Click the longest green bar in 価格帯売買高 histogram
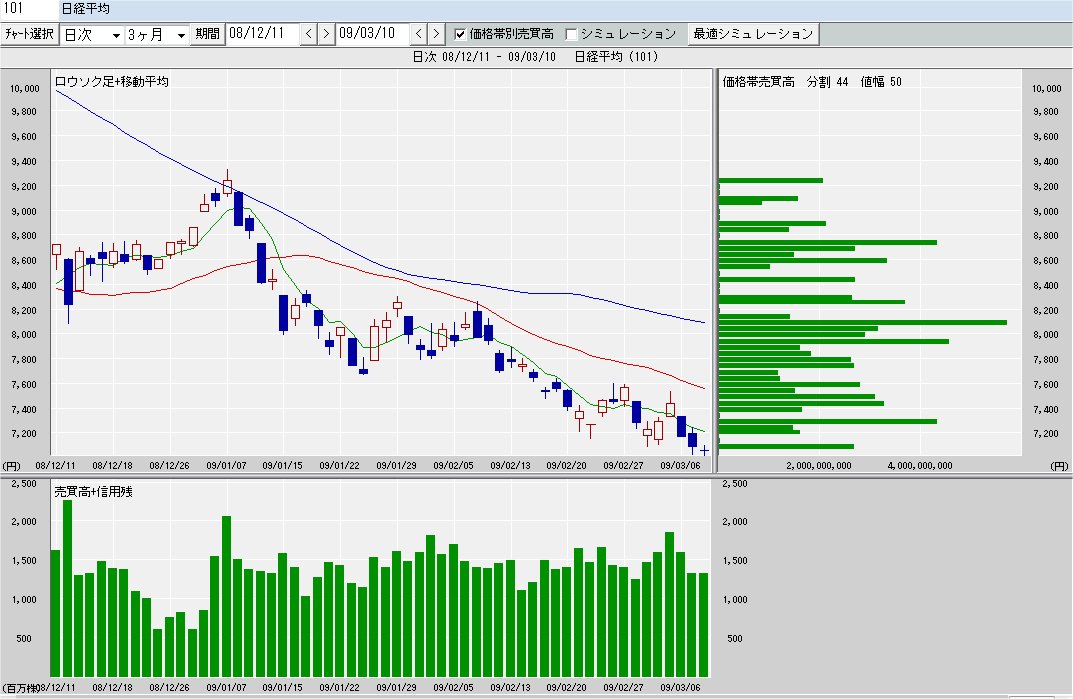 [x=862, y=322]
